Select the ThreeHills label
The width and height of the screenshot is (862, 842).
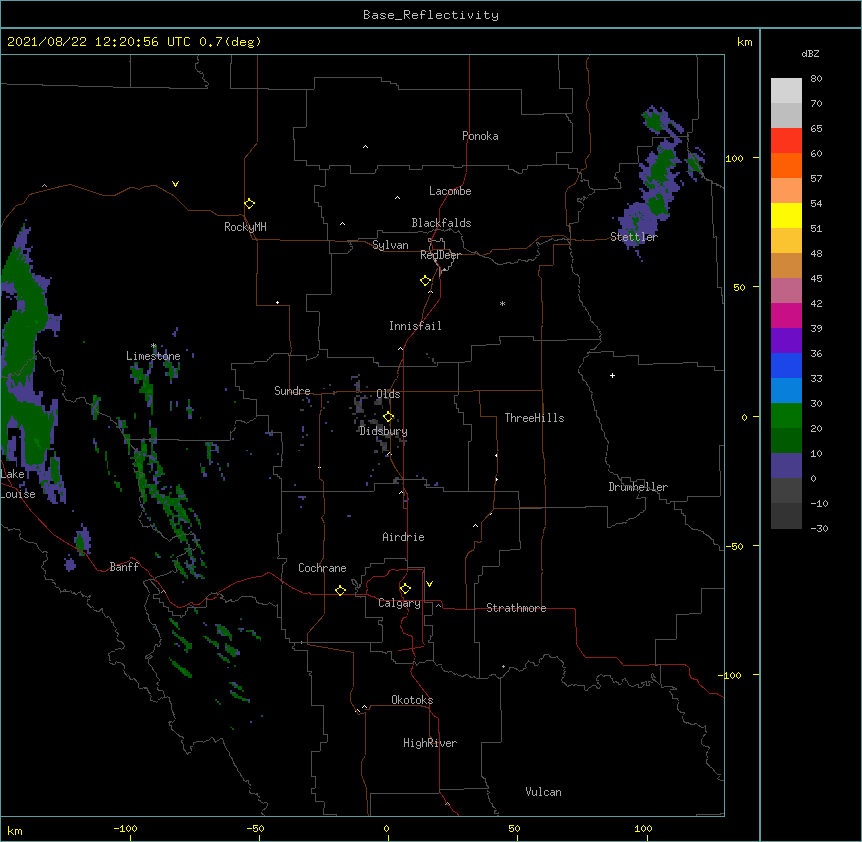click(534, 418)
